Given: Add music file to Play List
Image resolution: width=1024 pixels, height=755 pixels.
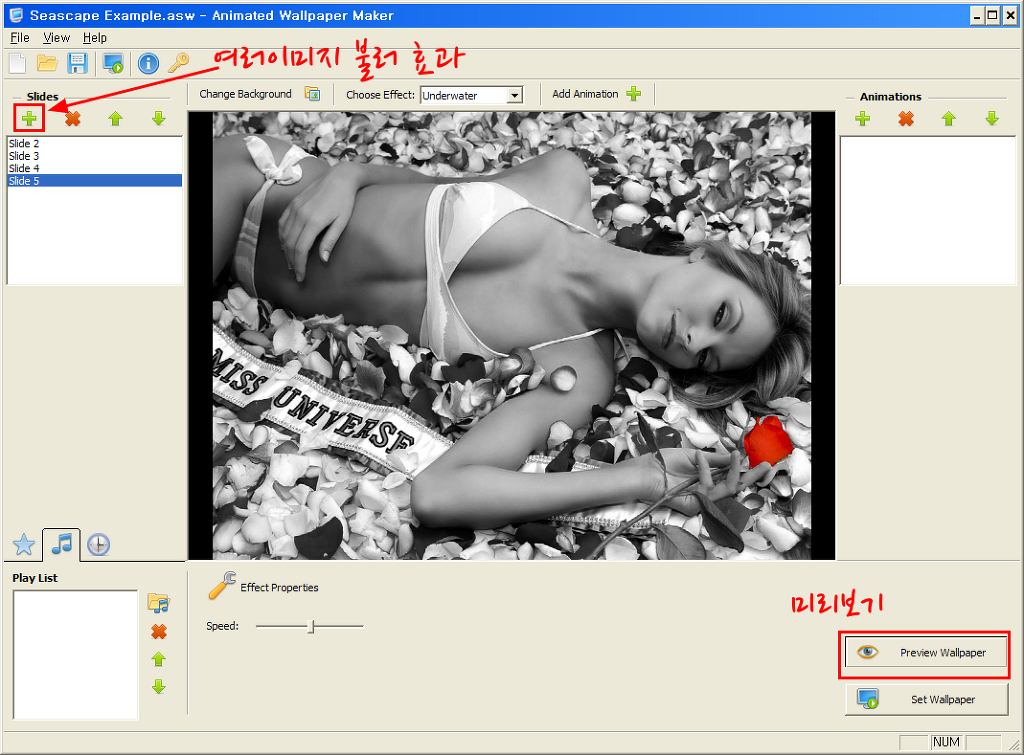Looking at the screenshot, I should point(159,603).
